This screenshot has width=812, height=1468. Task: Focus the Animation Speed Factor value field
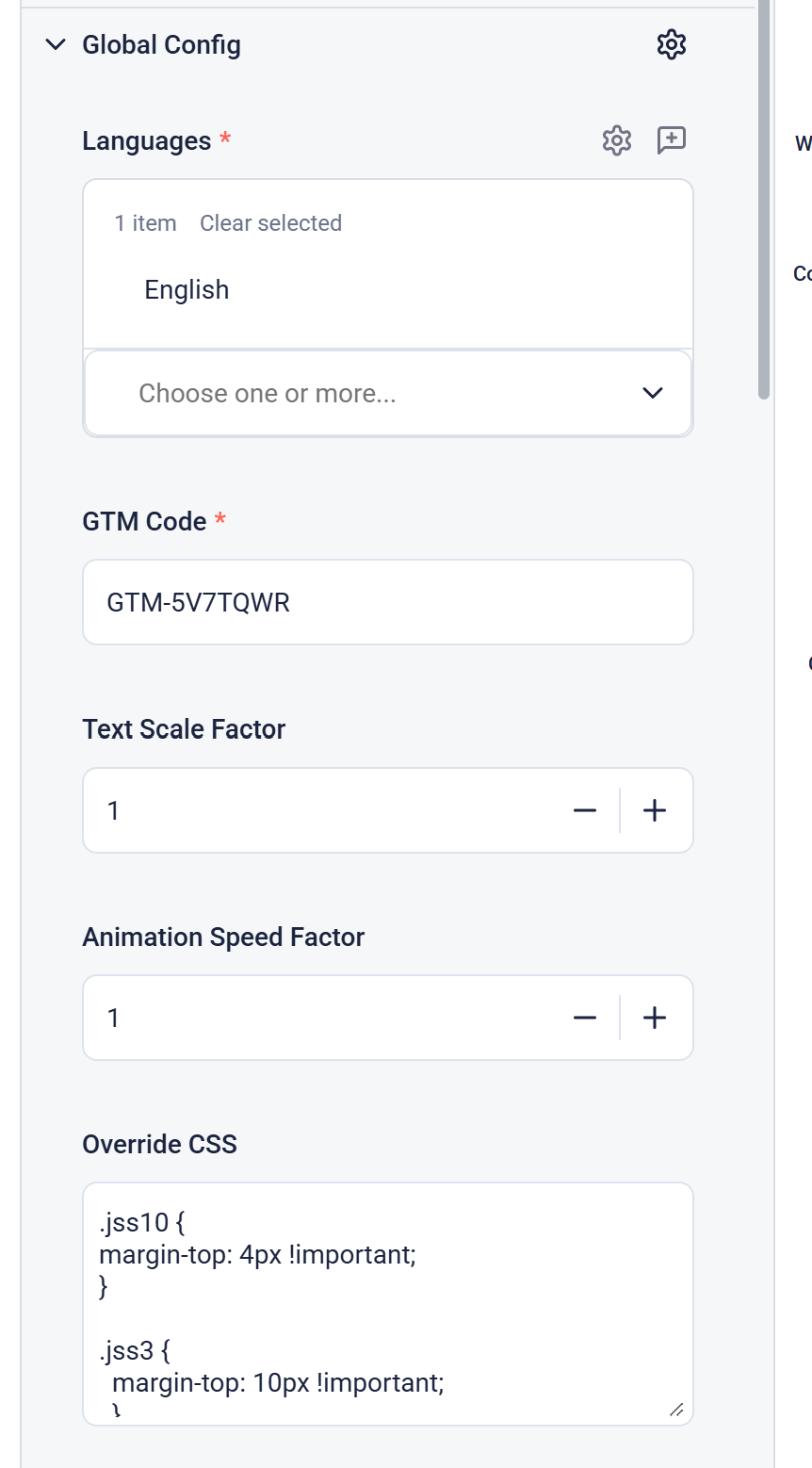[320, 1018]
